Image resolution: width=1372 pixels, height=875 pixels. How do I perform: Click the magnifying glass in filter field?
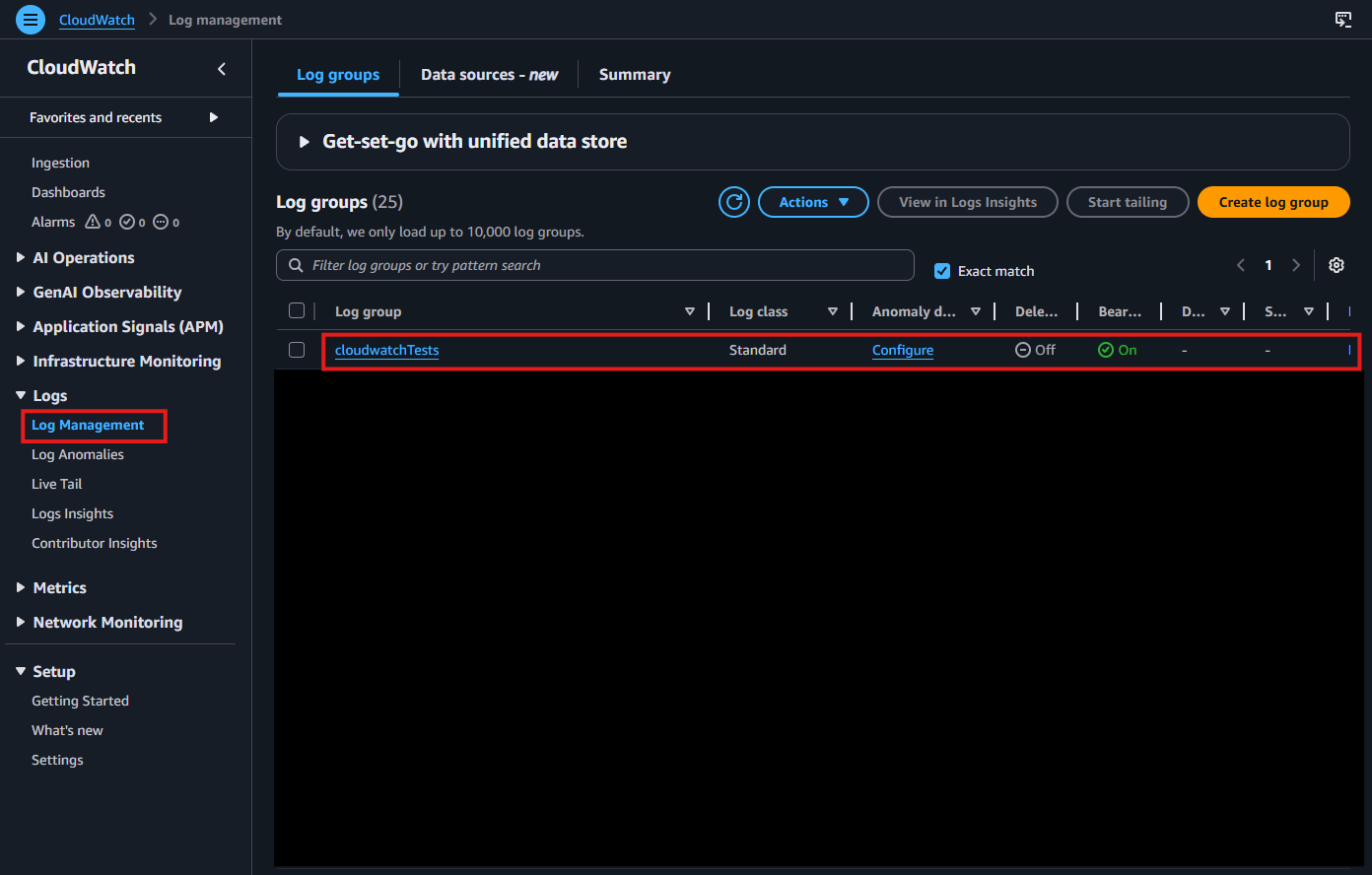(x=296, y=265)
